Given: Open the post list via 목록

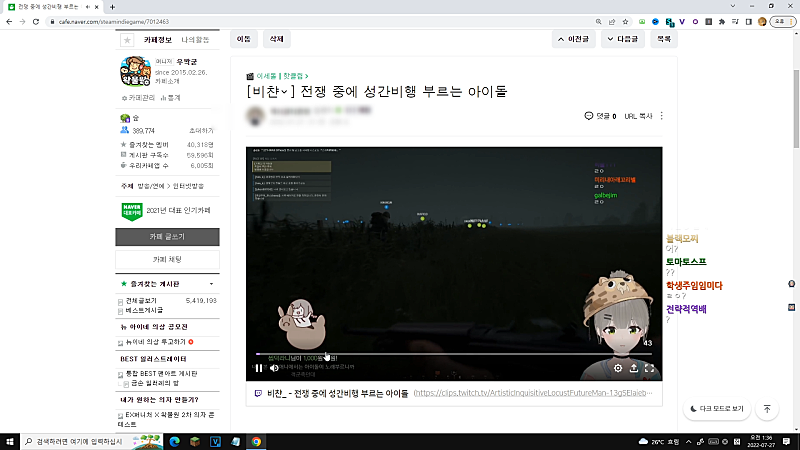Looking at the screenshot, I should tap(664, 39).
